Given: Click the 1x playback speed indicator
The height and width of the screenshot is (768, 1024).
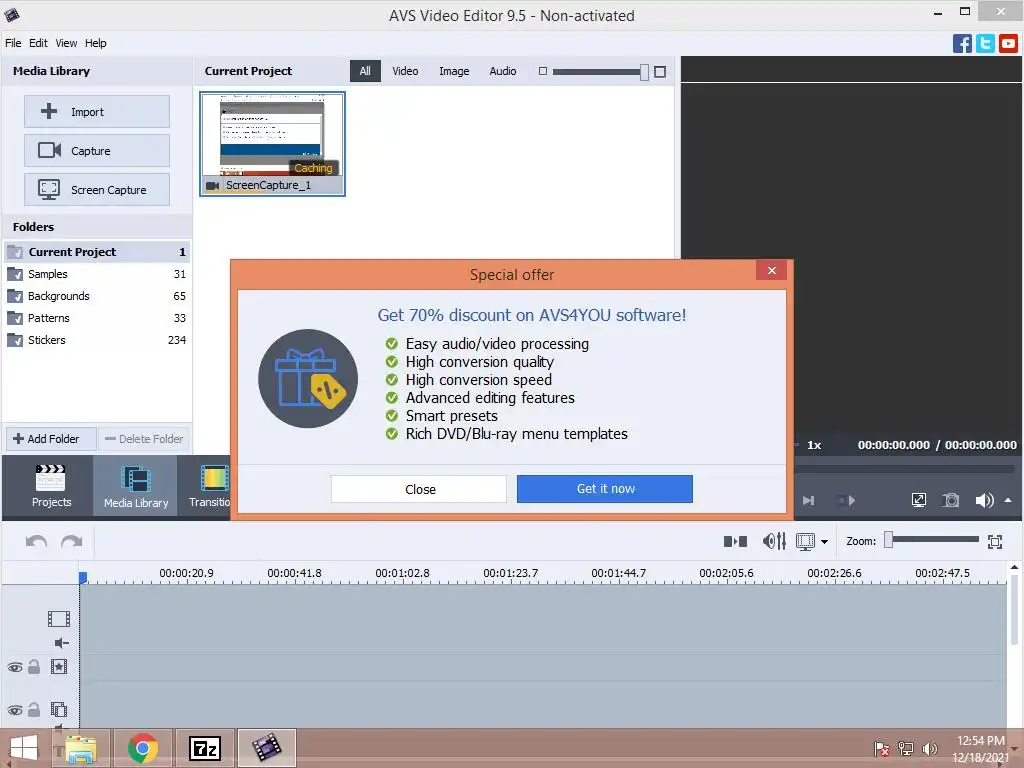Looking at the screenshot, I should point(814,445).
